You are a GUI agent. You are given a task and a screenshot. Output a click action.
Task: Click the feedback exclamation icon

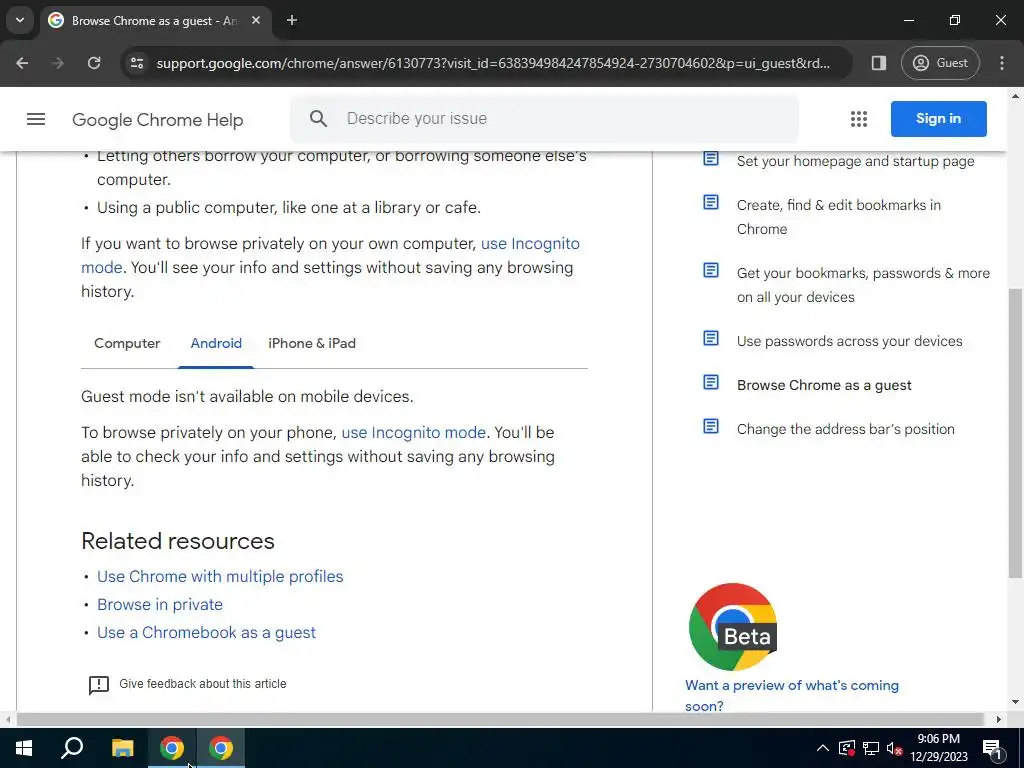click(x=99, y=684)
